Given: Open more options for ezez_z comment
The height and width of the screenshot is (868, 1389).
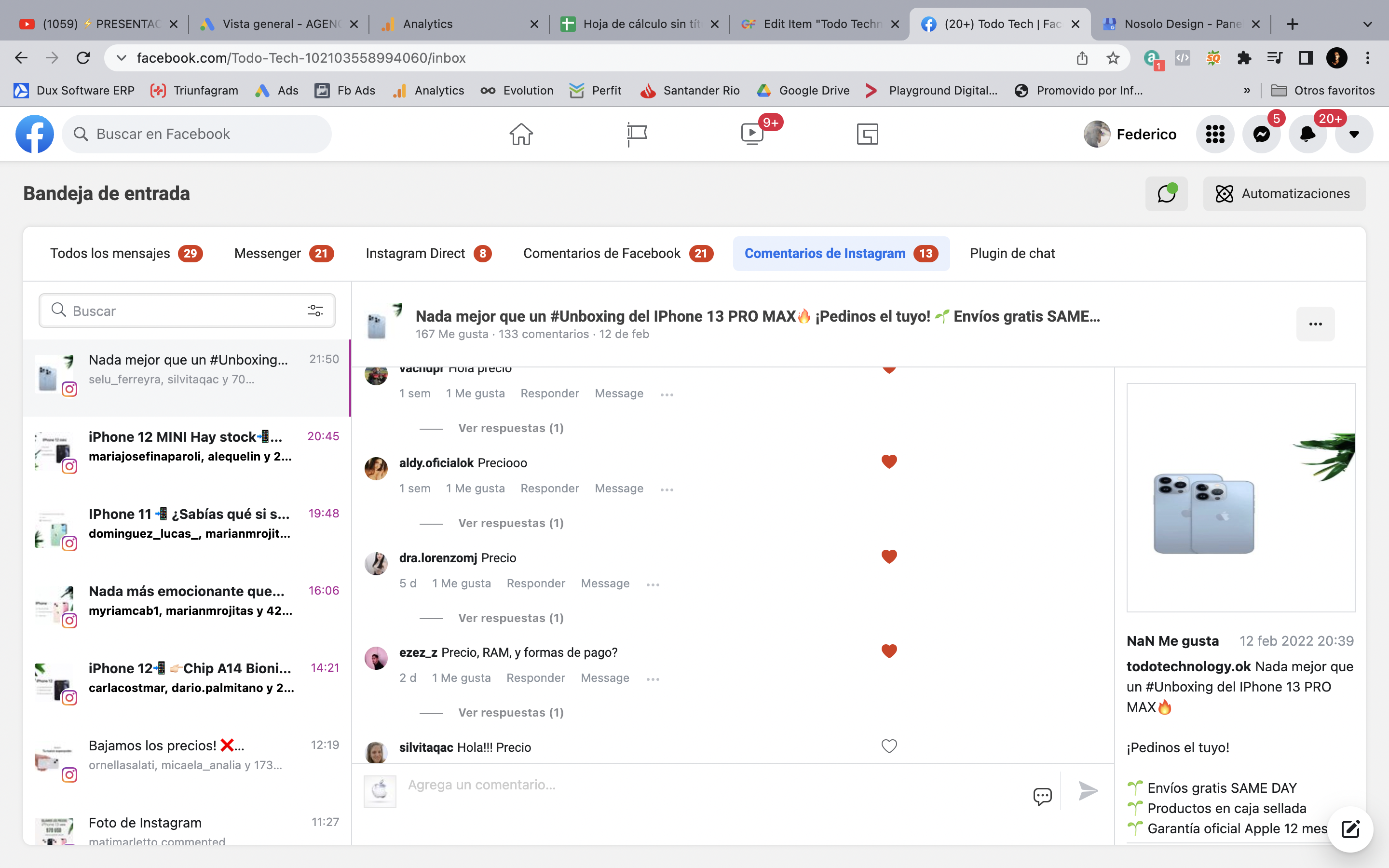Looking at the screenshot, I should pos(653,679).
